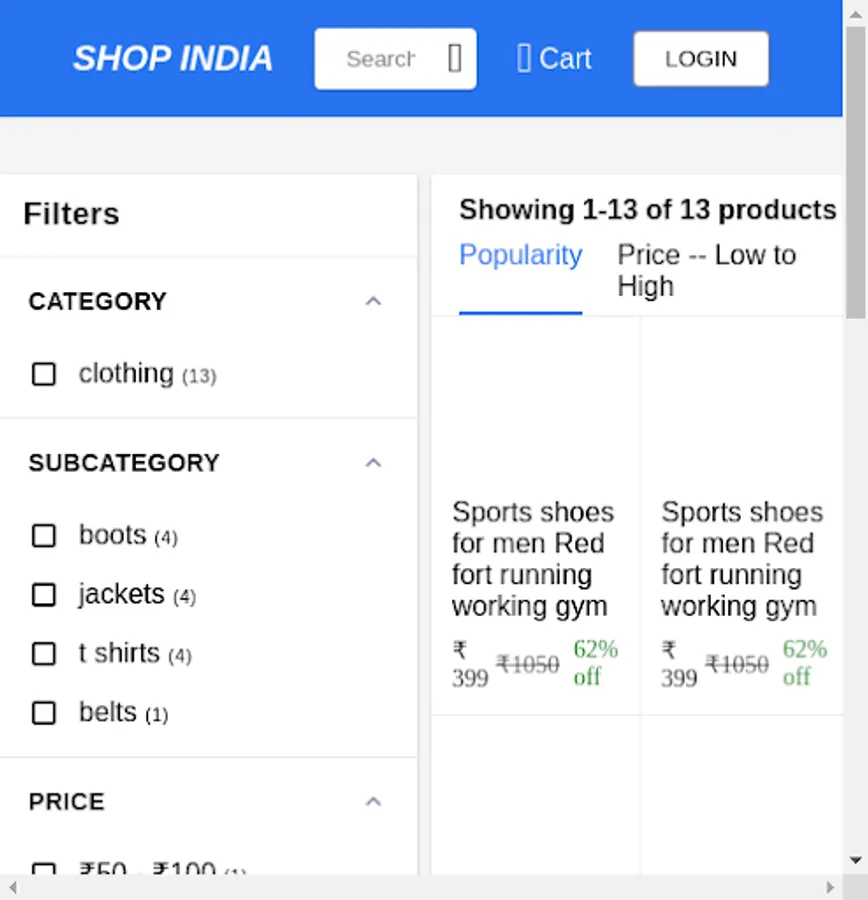Check the jackets filter checkbox
868x900 pixels.
[43, 595]
